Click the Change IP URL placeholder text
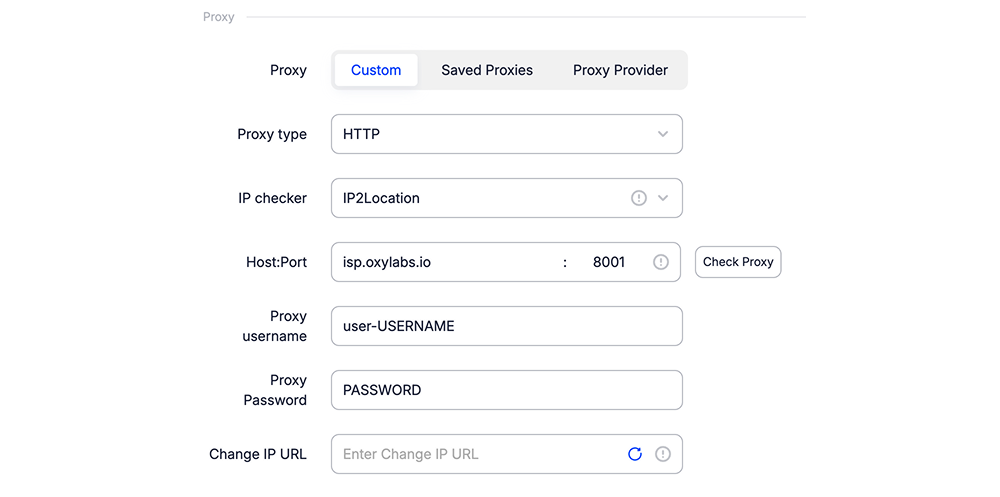 [x=411, y=454]
